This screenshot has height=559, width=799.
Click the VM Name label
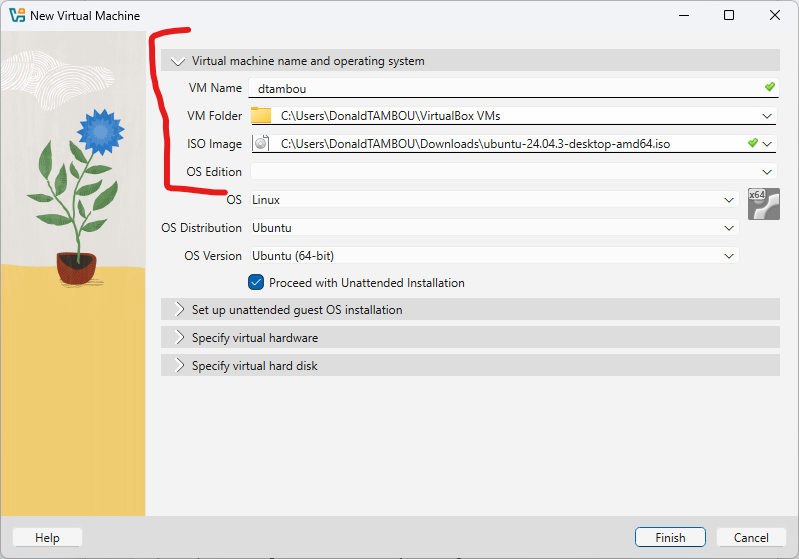coord(215,88)
